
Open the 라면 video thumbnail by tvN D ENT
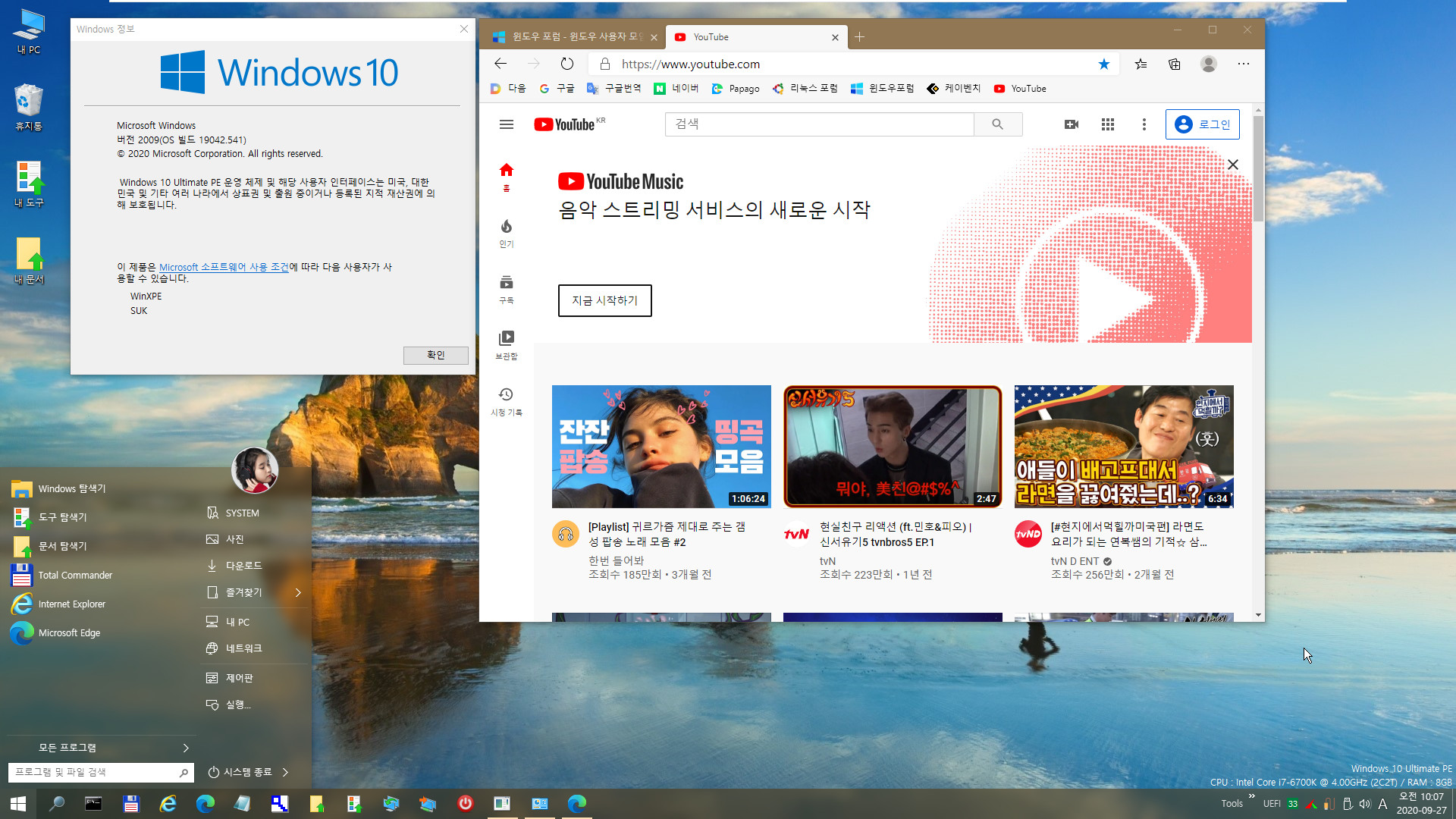pyautogui.click(x=1124, y=447)
